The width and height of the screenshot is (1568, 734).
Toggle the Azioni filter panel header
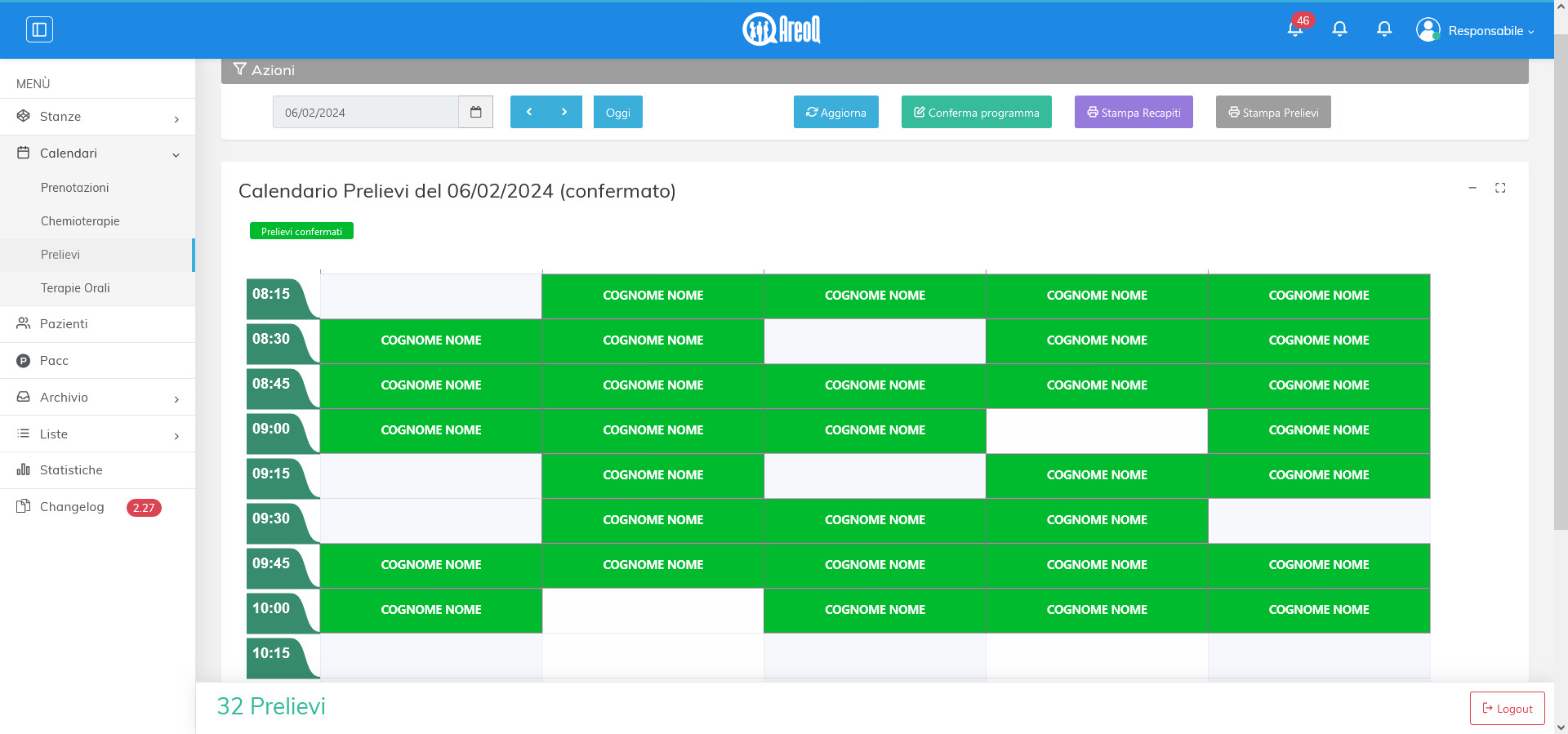point(274,70)
